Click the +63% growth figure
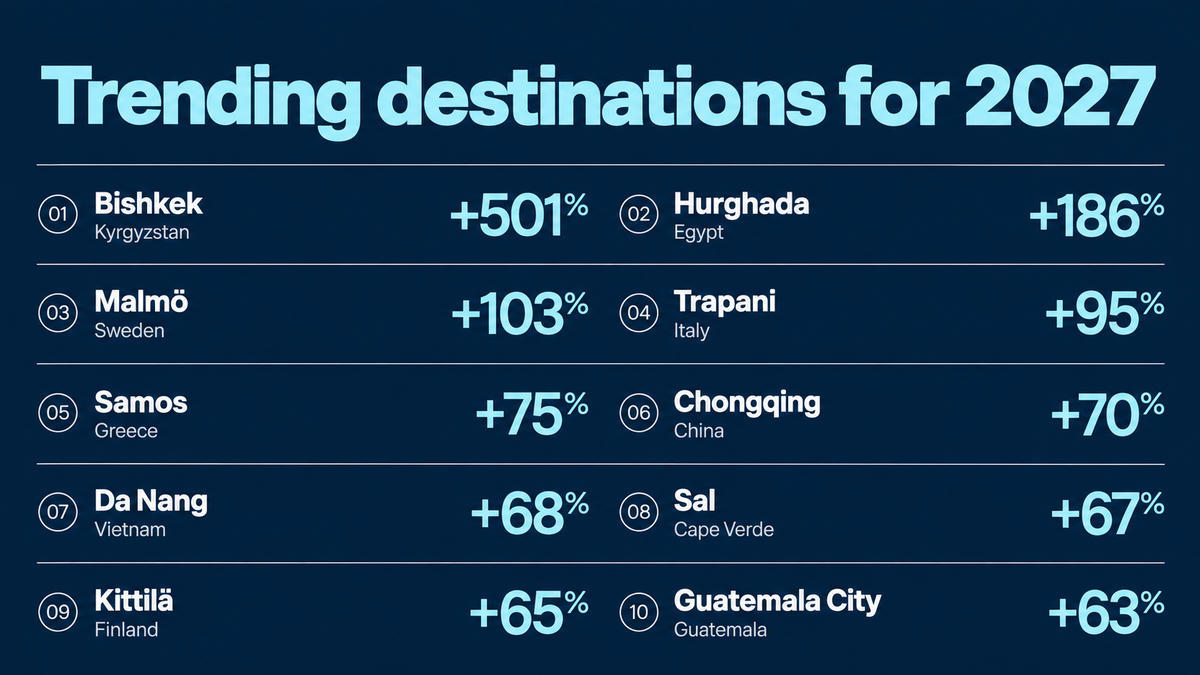Viewport: 1200px width, 675px height. point(1106,613)
